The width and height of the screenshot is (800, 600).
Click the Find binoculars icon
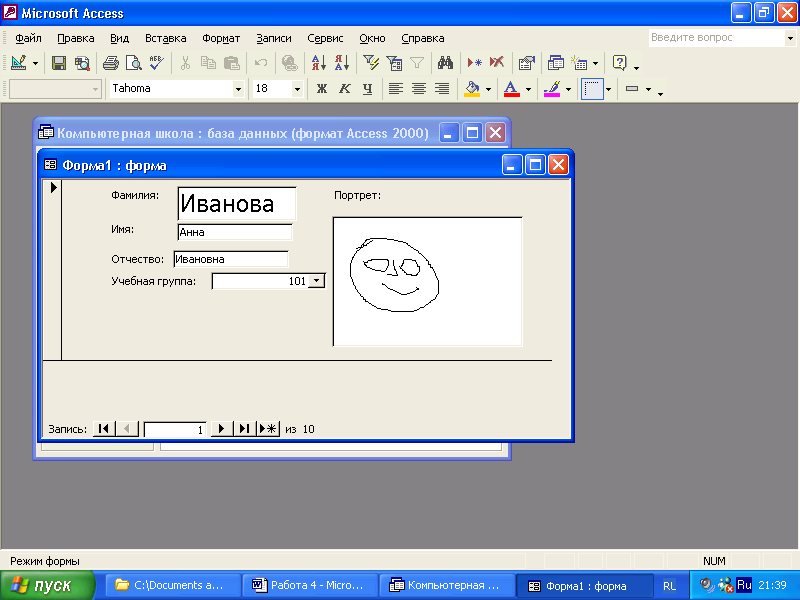tap(445, 63)
